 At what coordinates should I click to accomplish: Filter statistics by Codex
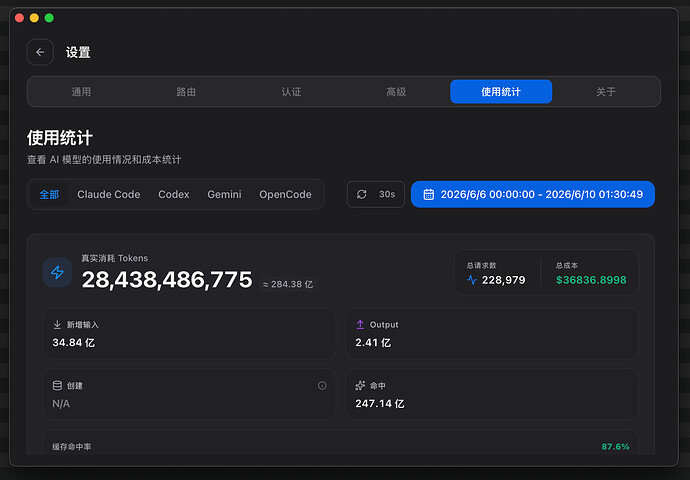click(x=174, y=194)
